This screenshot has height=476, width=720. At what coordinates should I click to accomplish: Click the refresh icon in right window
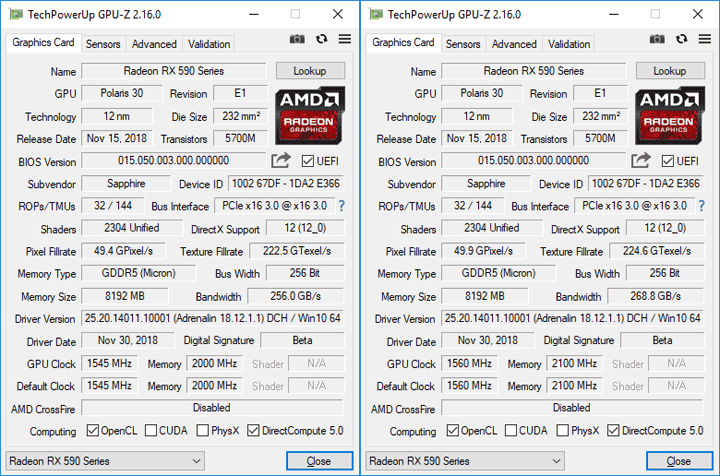click(681, 39)
